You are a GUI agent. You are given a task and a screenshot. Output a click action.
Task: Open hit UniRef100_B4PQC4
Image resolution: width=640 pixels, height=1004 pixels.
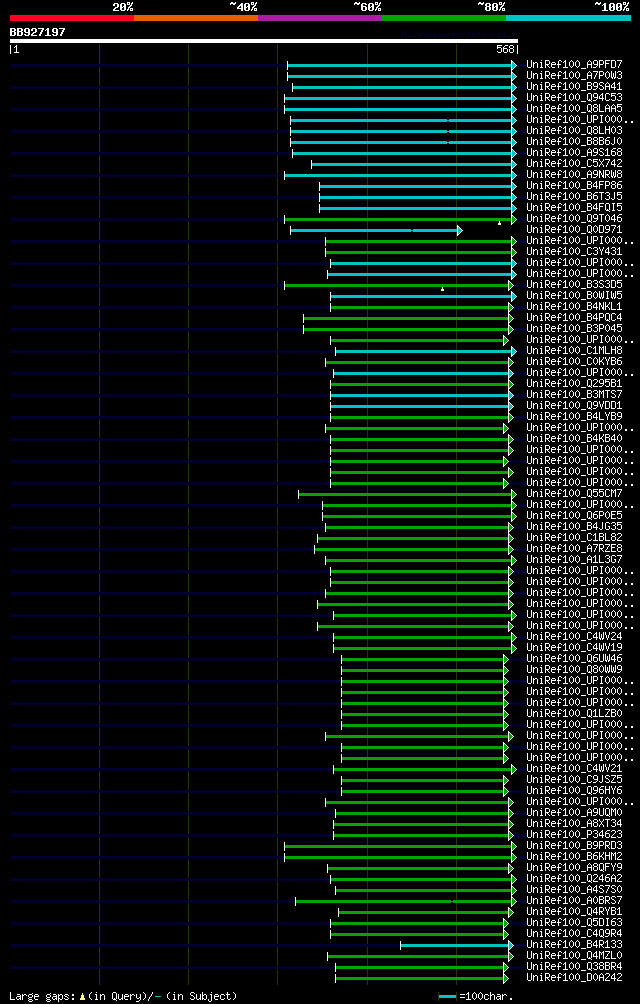pyautogui.click(x=574, y=318)
